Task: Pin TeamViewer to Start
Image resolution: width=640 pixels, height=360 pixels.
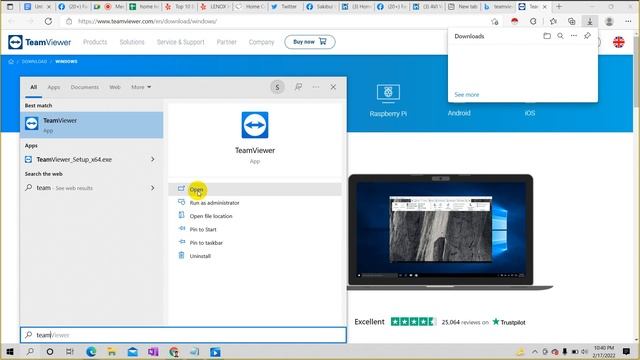Action: [203, 229]
